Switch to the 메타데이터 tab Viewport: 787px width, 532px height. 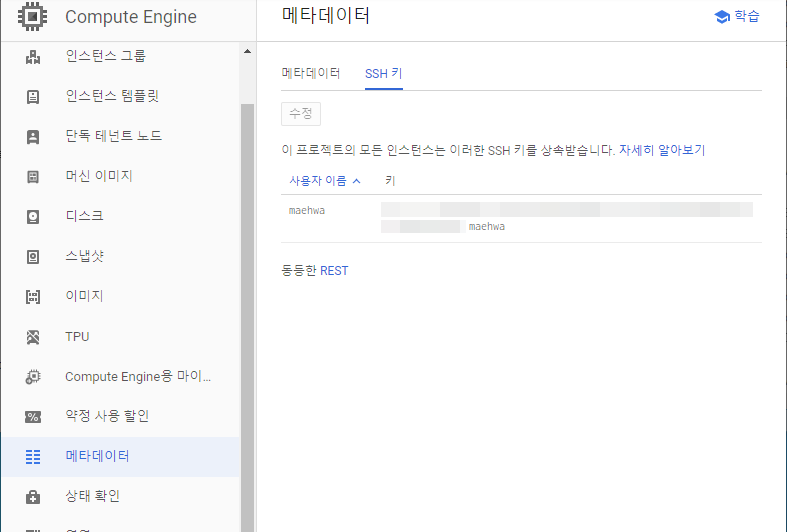pyautogui.click(x=311, y=73)
